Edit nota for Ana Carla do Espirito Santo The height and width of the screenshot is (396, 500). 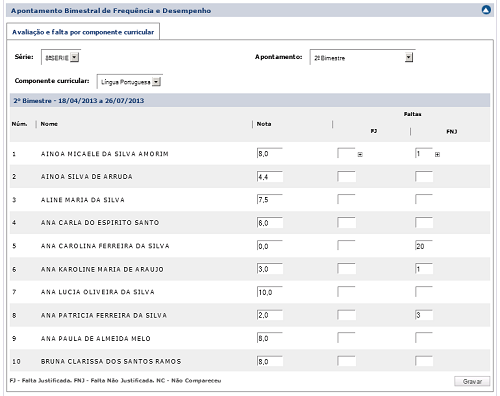(x=270, y=223)
